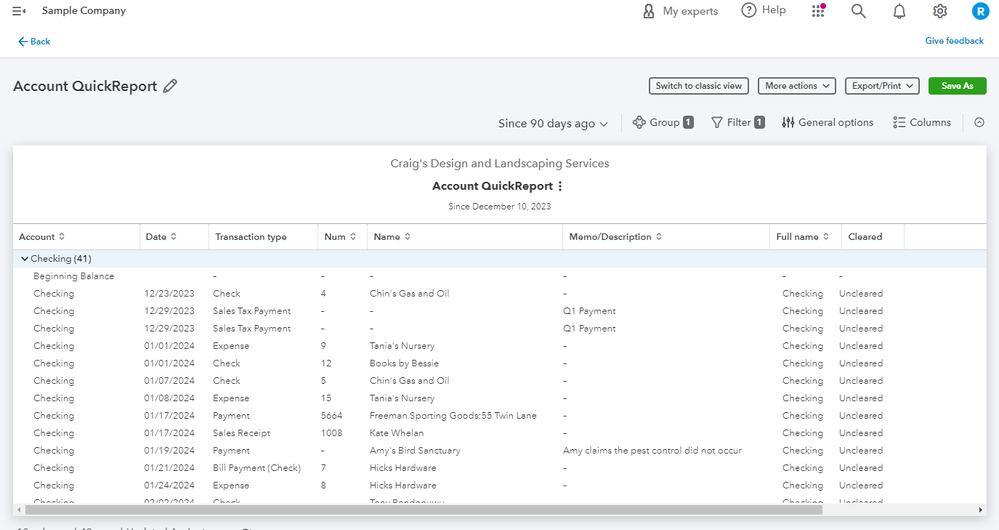Collapse the Checking (41) group
The height and width of the screenshot is (530, 999).
click(x=25, y=259)
